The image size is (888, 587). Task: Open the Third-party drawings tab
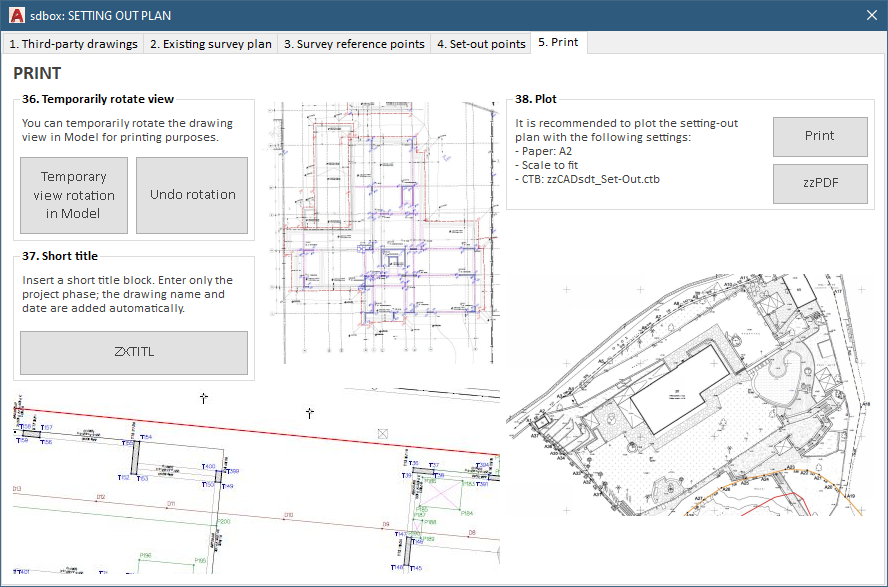tap(73, 44)
